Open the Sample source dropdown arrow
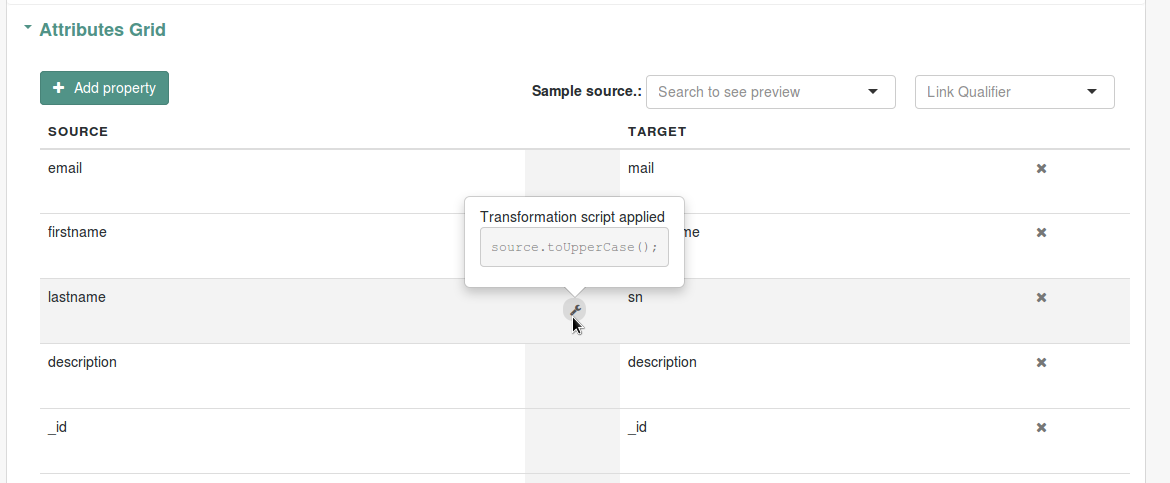 pos(872,92)
